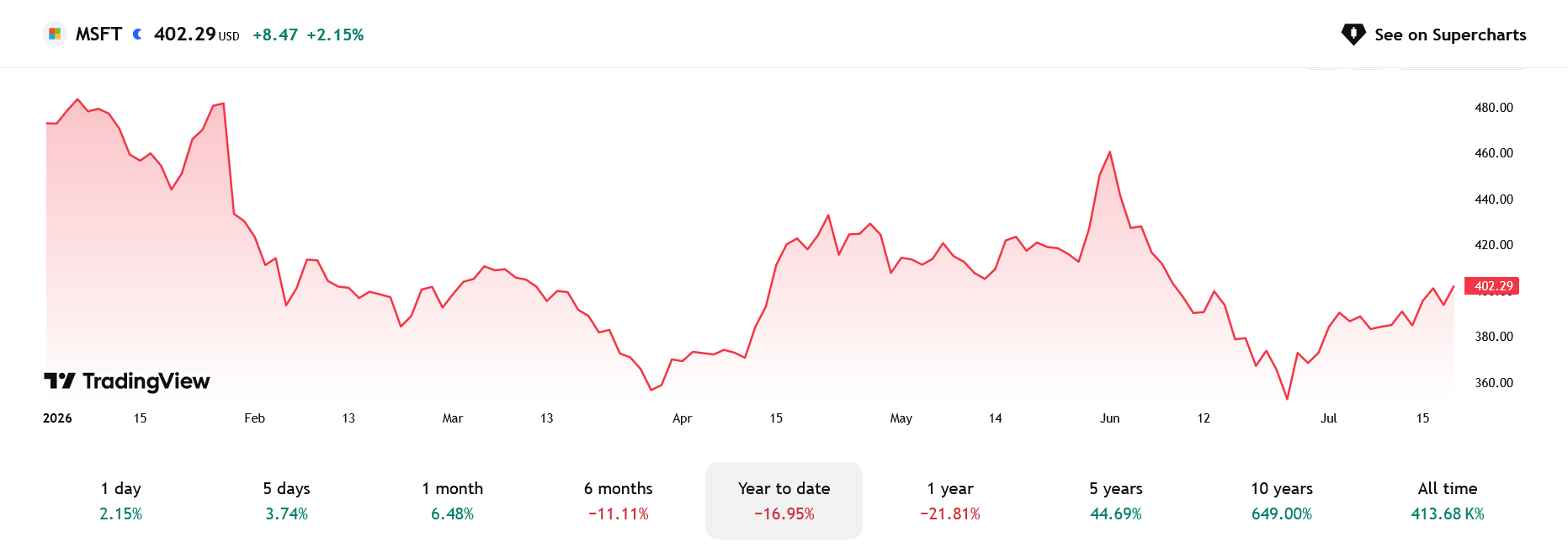Select the 5 days range tab
Image resolution: width=1568 pixels, height=548 pixels.
click(287, 500)
